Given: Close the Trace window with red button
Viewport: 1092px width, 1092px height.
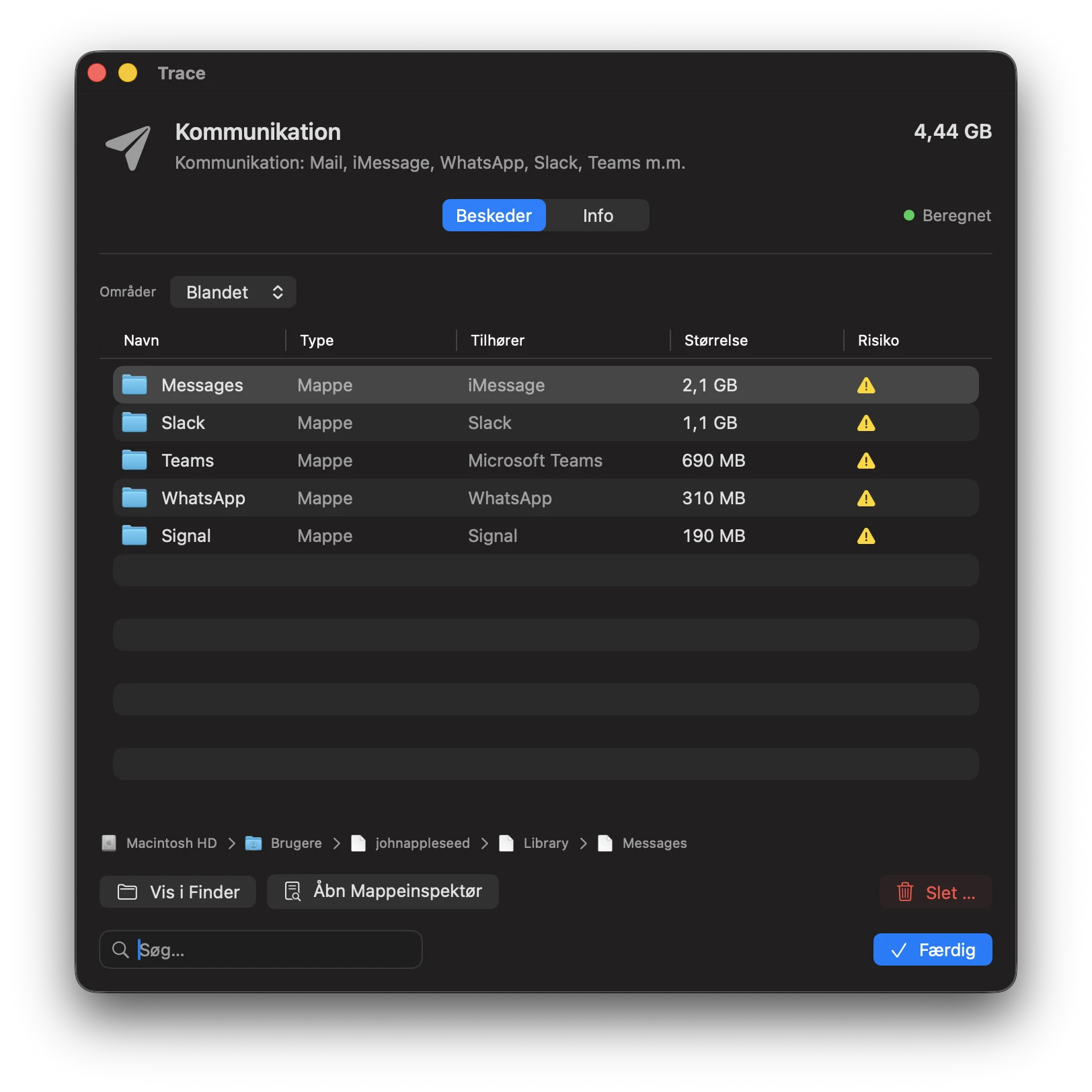Looking at the screenshot, I should click(x=97, y=73).
